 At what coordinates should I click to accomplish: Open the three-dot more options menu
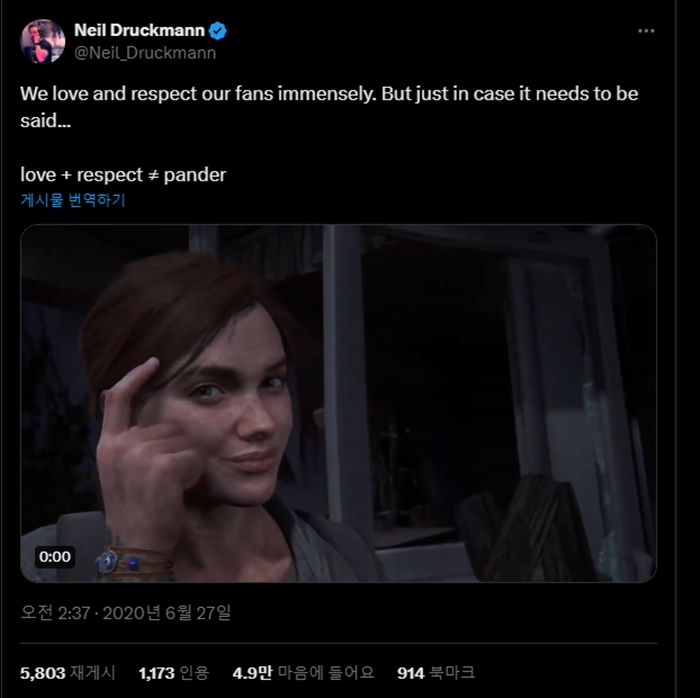(x=646, y=31)
